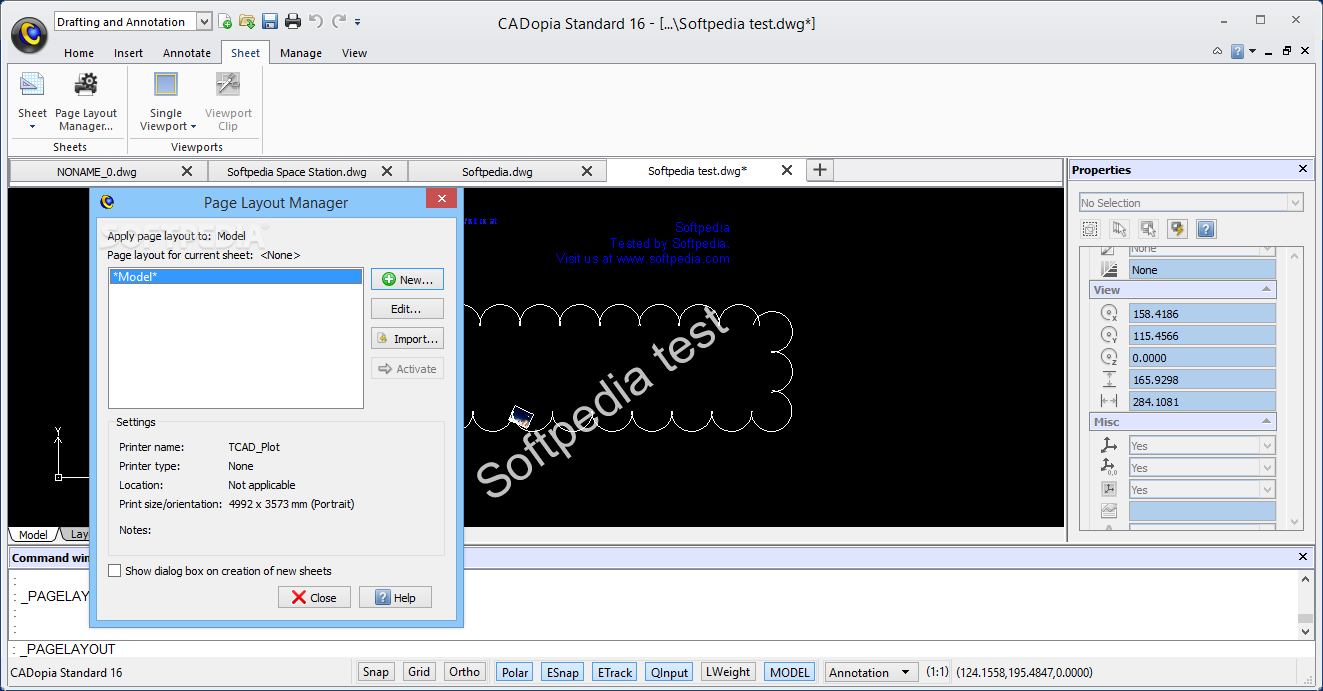Click the center Z coordinate icon in View section

(1108, 357)
